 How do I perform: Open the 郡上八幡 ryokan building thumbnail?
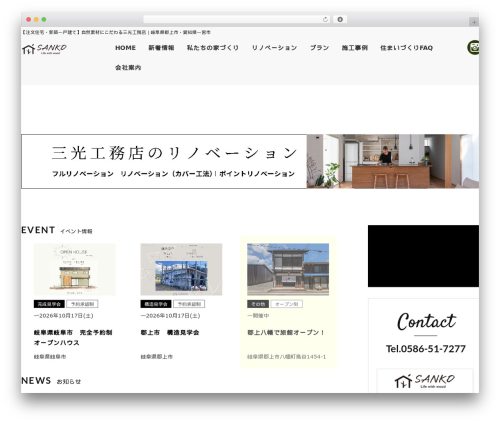pos(288,269)
